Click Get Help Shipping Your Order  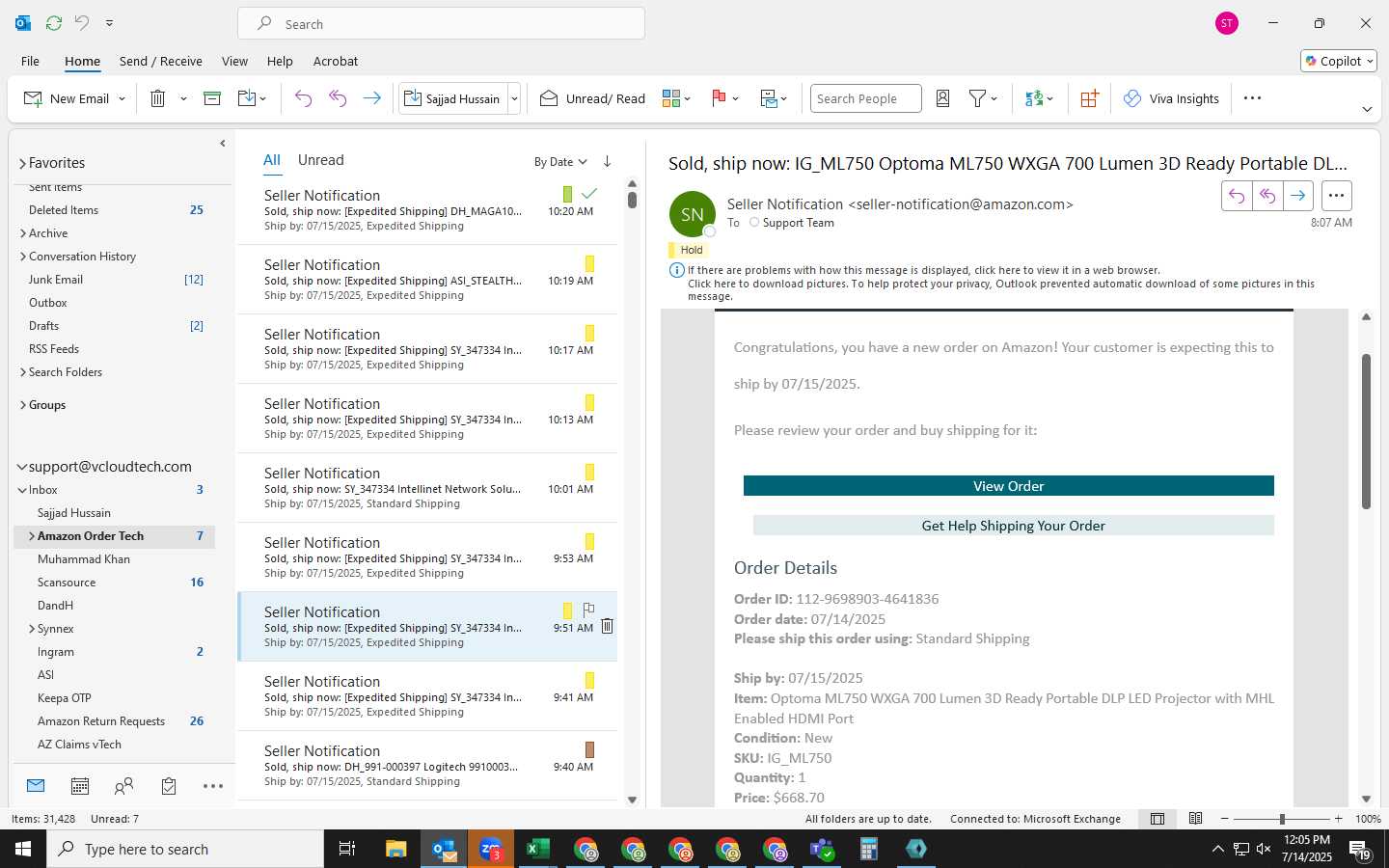[x=1013, y=526]
